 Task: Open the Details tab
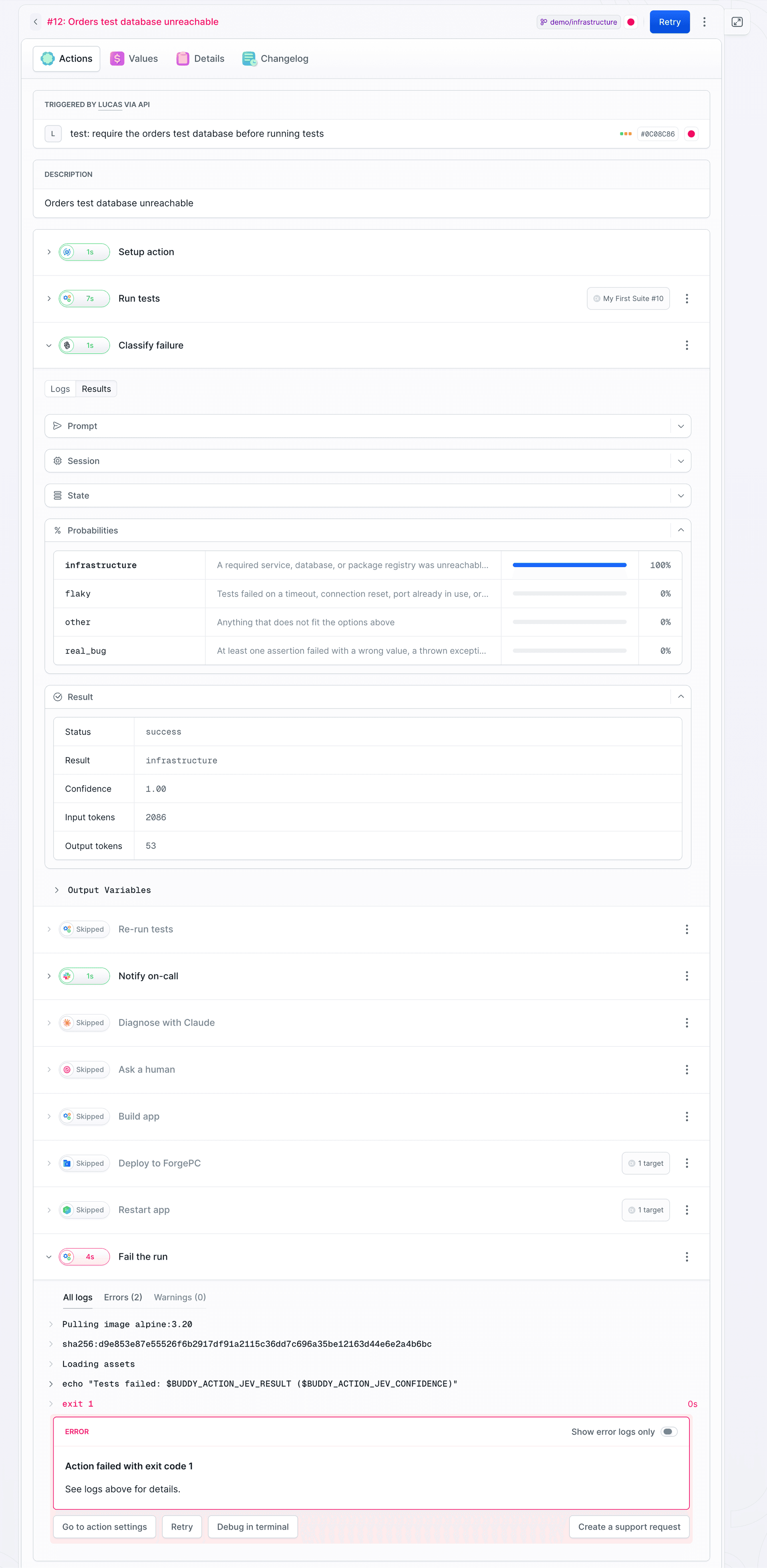200,58
